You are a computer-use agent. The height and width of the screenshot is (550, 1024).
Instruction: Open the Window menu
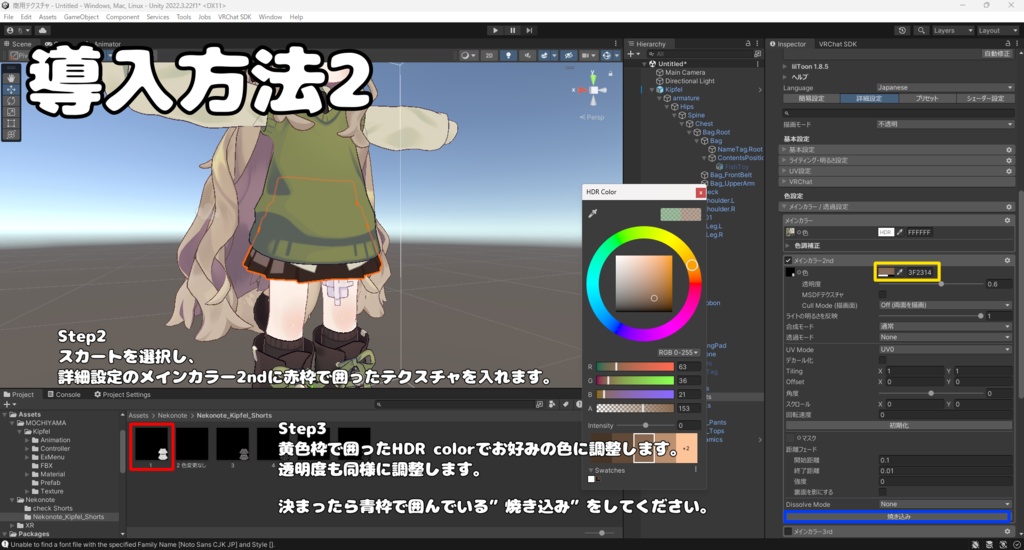tap(270, 17)
